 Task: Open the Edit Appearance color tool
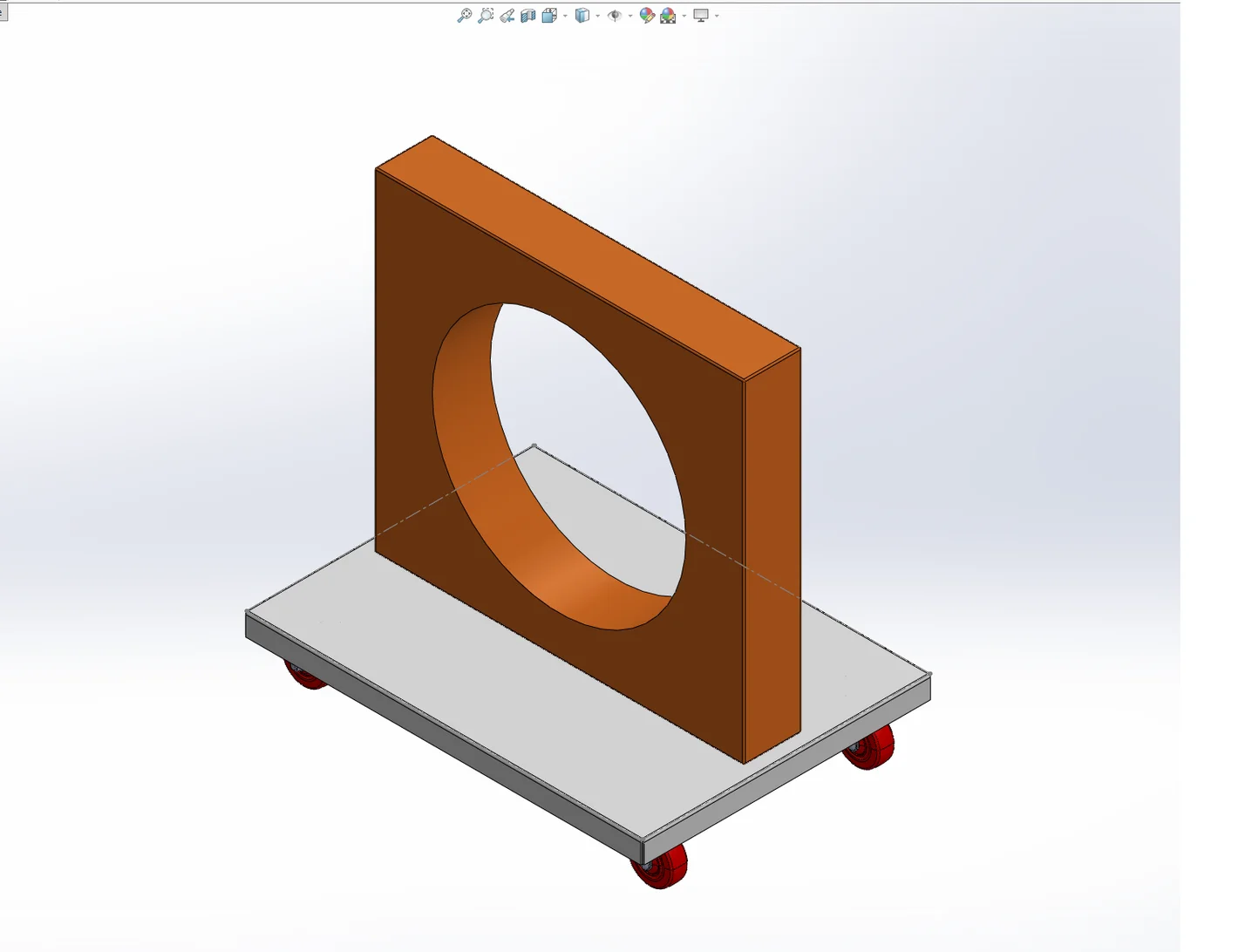tap(647, 15)
